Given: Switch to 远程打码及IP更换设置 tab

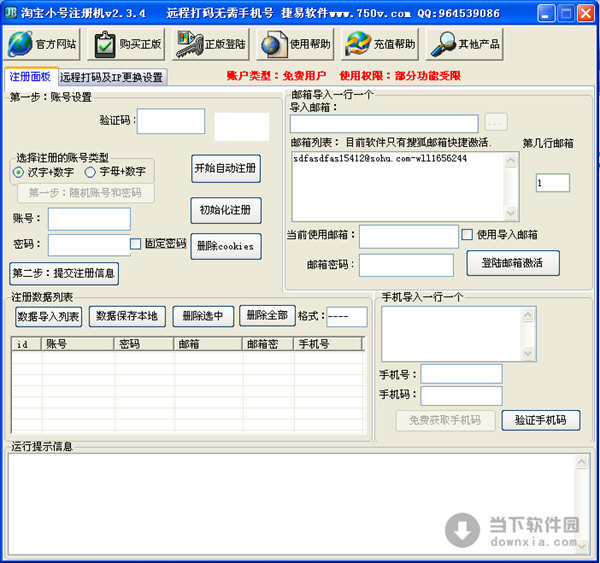Looking at the screenshot, I should [x=112, y=77].
